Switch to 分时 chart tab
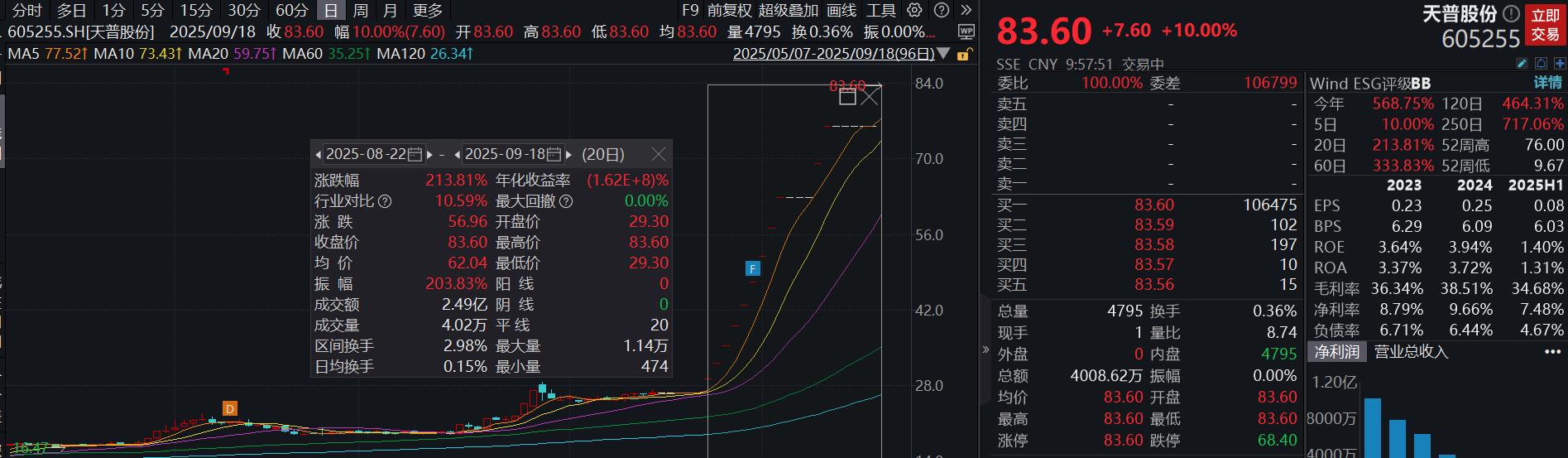 point(27,10)
